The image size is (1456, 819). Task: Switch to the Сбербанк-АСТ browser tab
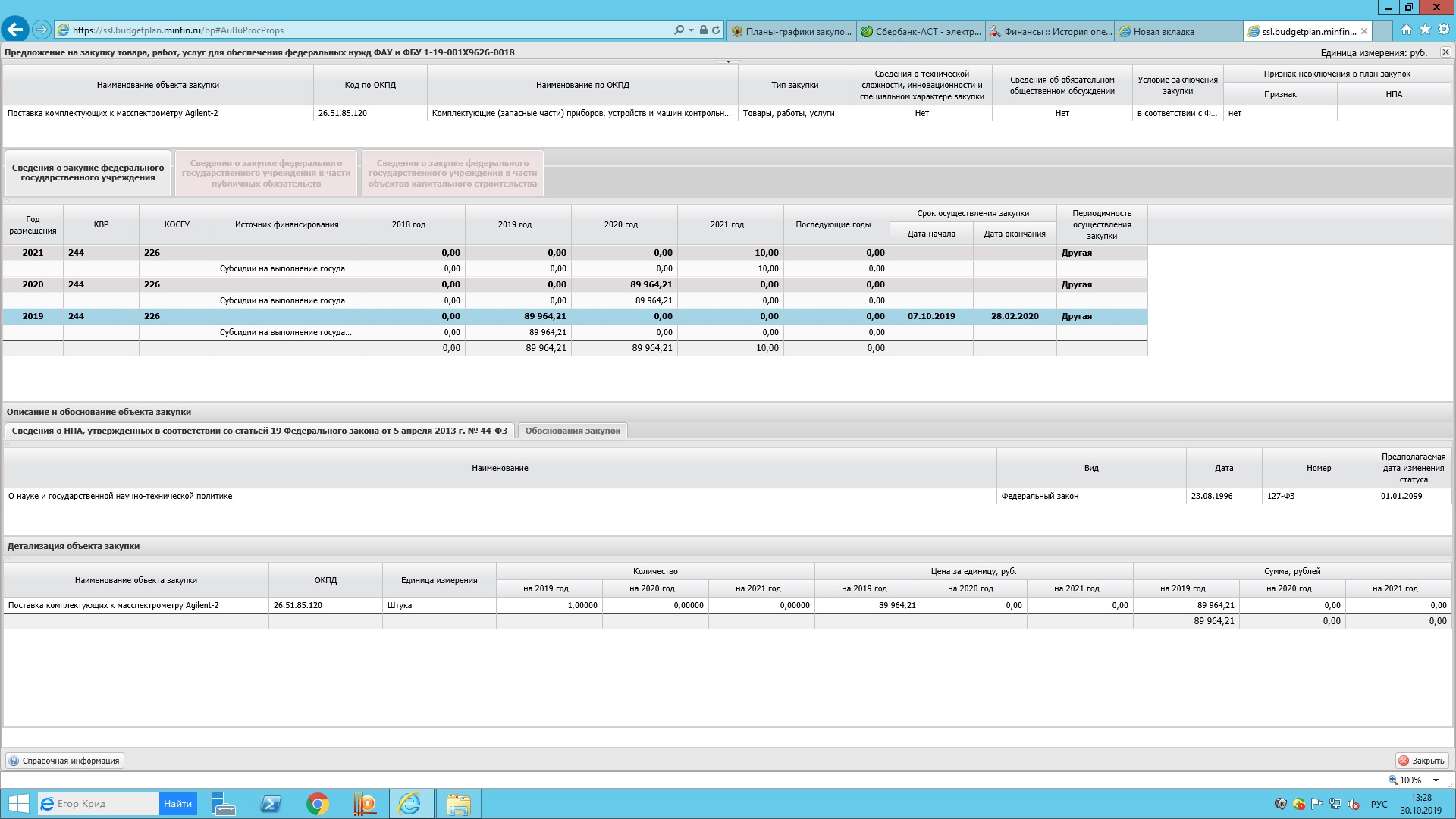click(921, 31)
